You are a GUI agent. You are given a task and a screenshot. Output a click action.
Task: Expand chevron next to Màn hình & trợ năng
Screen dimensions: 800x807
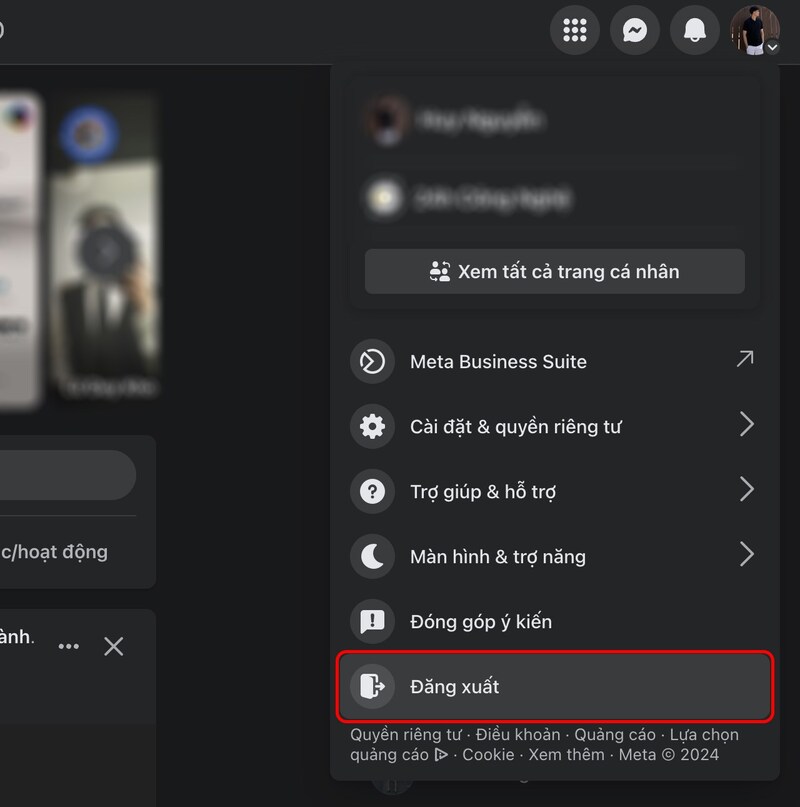pos(746,554)
